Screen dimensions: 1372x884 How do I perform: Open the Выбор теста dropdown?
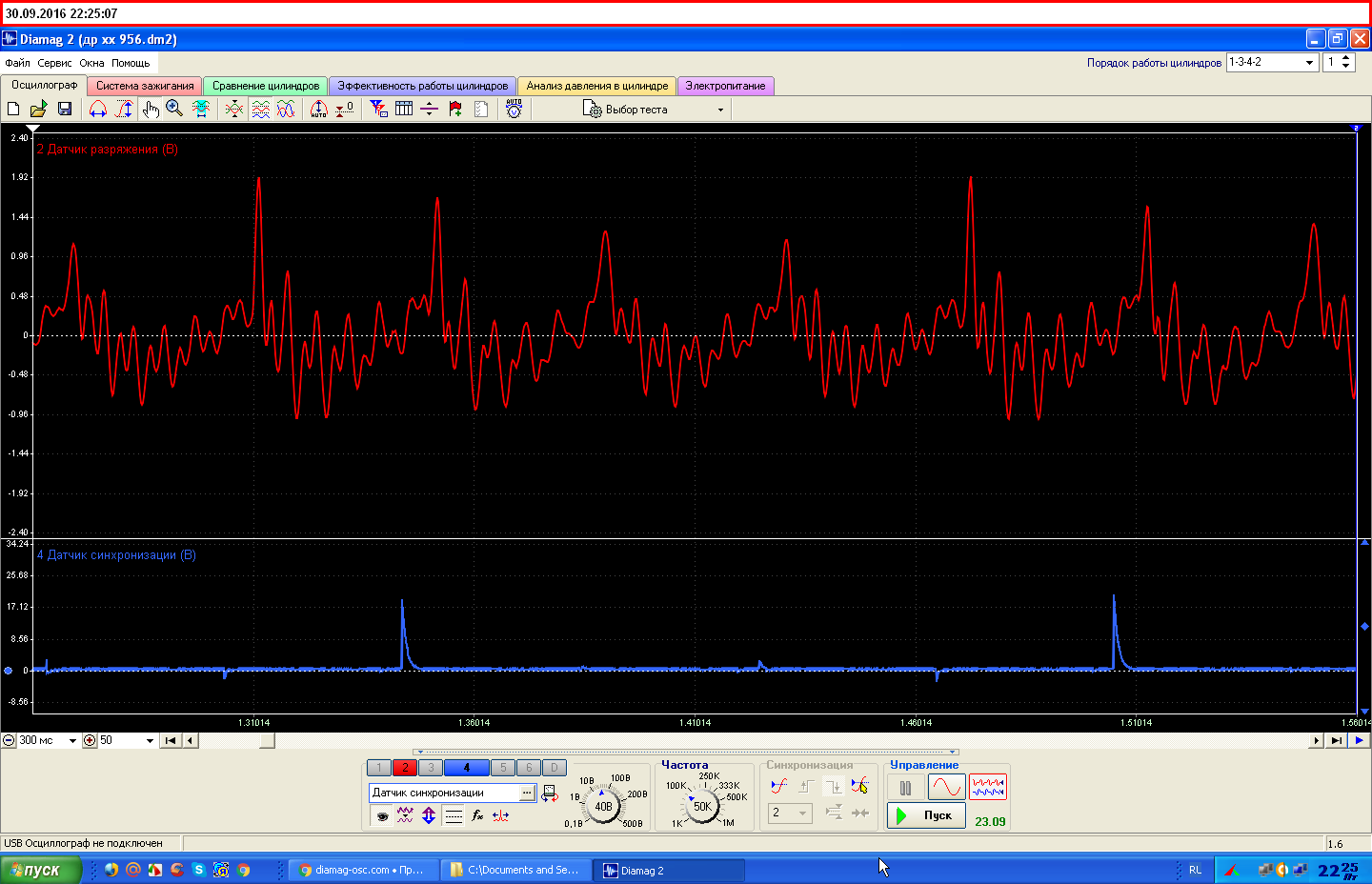pyautogui.click(x=720, y=110)
